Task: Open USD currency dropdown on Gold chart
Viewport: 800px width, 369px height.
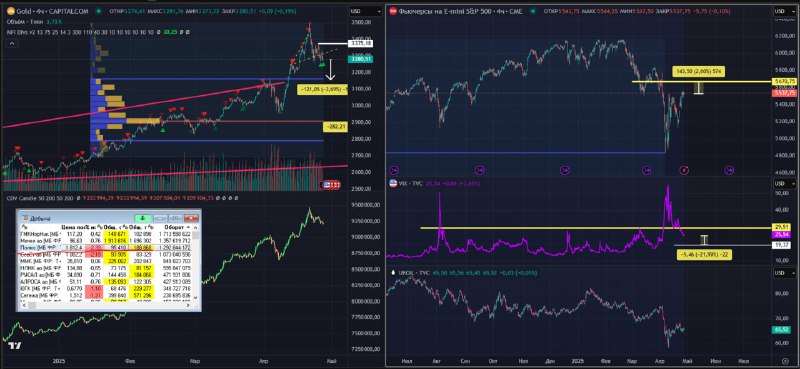Action: [x=366, y=11]
